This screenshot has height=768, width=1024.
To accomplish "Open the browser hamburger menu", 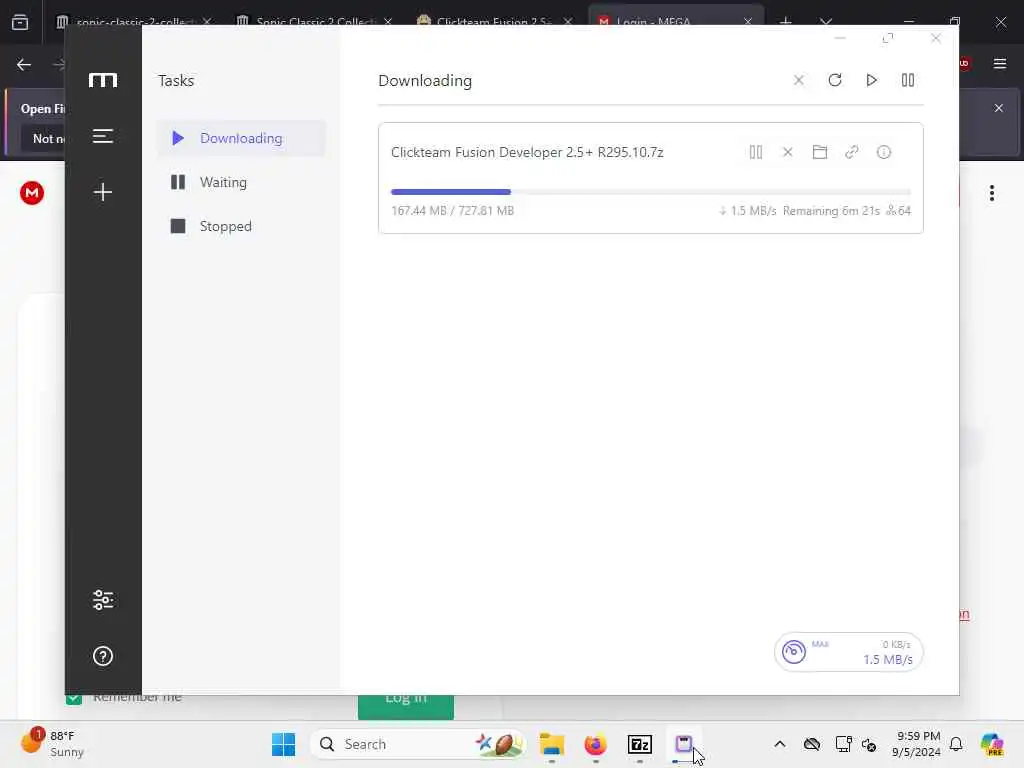I will click(1000, 64).
